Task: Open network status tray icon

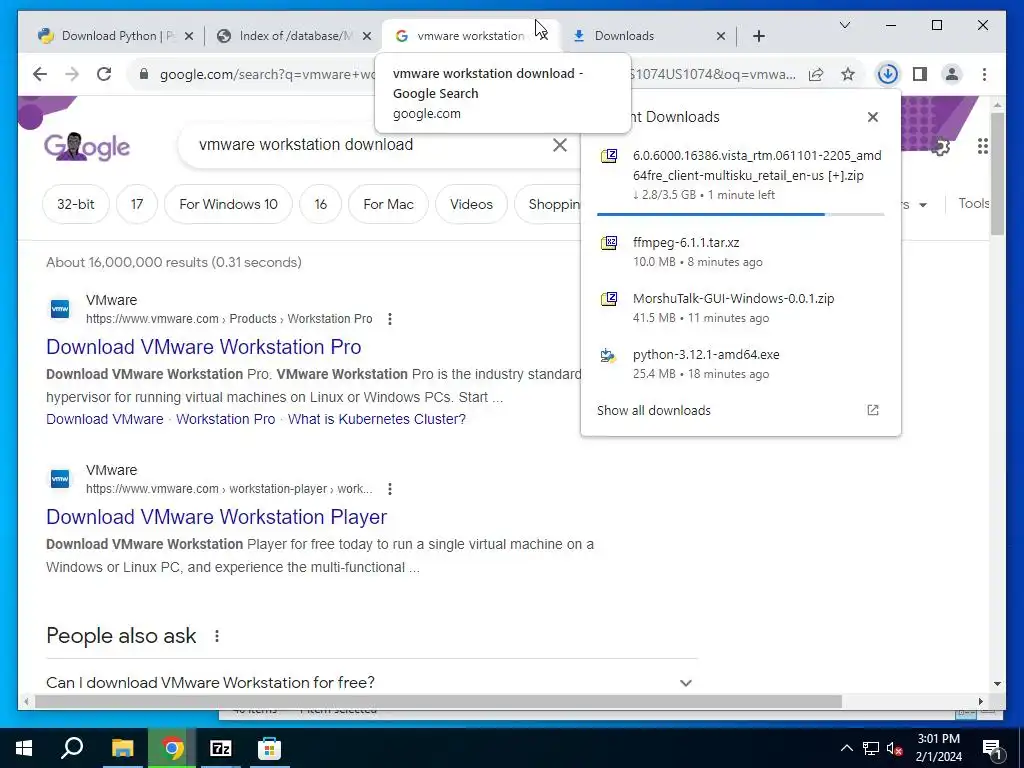Action: point(871,748)
